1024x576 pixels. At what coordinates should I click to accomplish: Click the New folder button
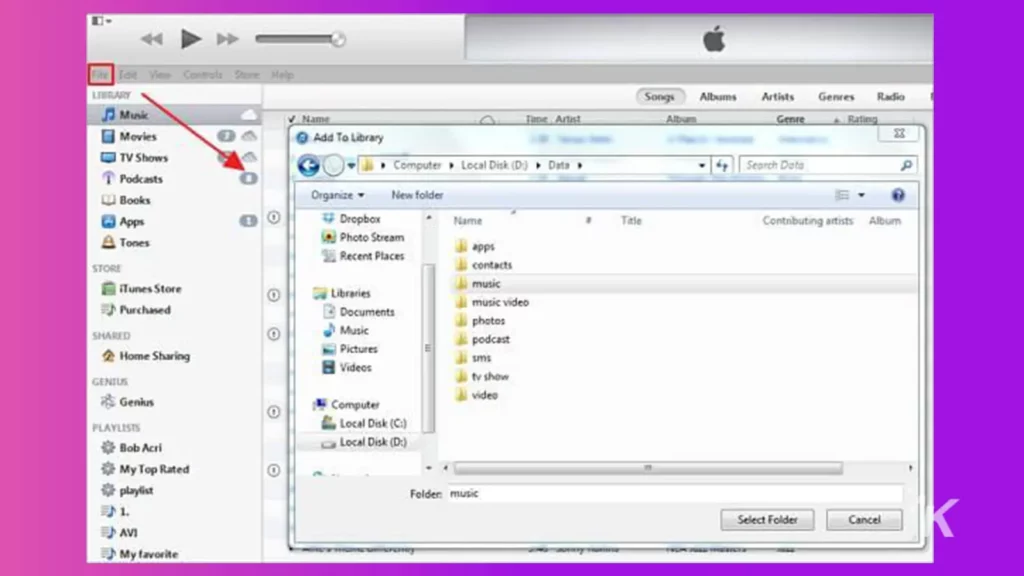[x=417, y=195]
